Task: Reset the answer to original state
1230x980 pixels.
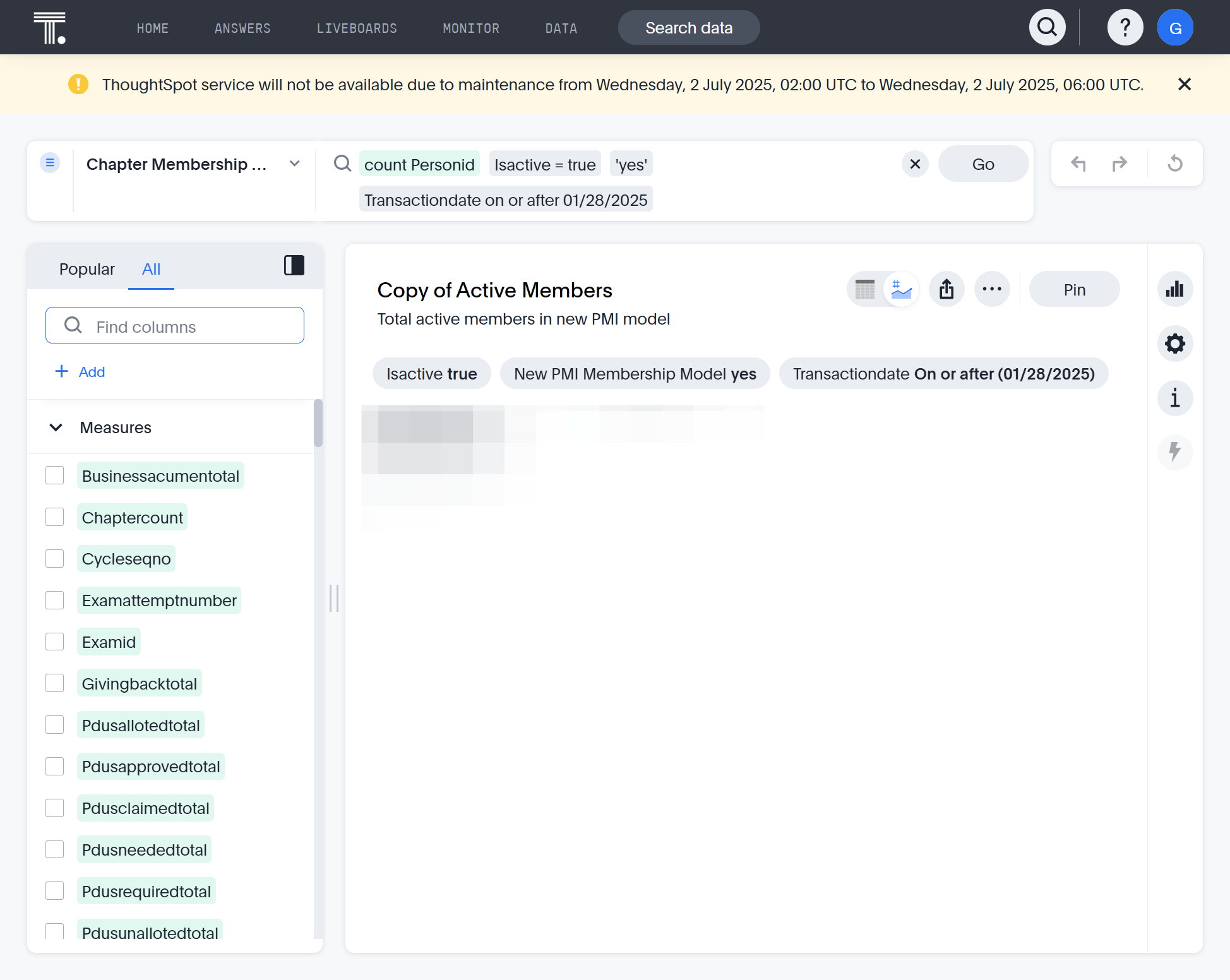Action: (x=1175, y=164)
